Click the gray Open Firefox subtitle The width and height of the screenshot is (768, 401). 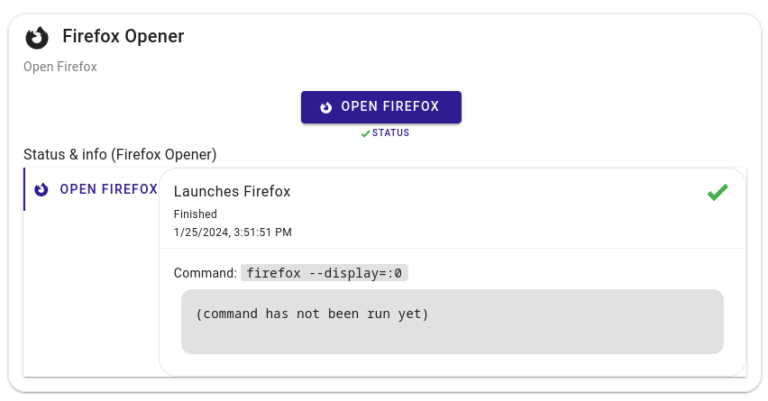coord(60,67)
